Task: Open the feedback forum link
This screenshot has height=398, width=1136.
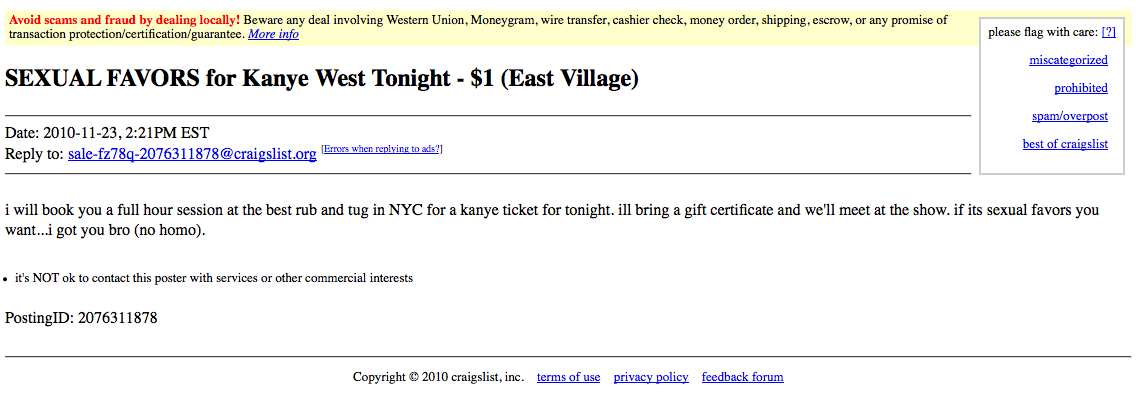Action: [743, 377]
